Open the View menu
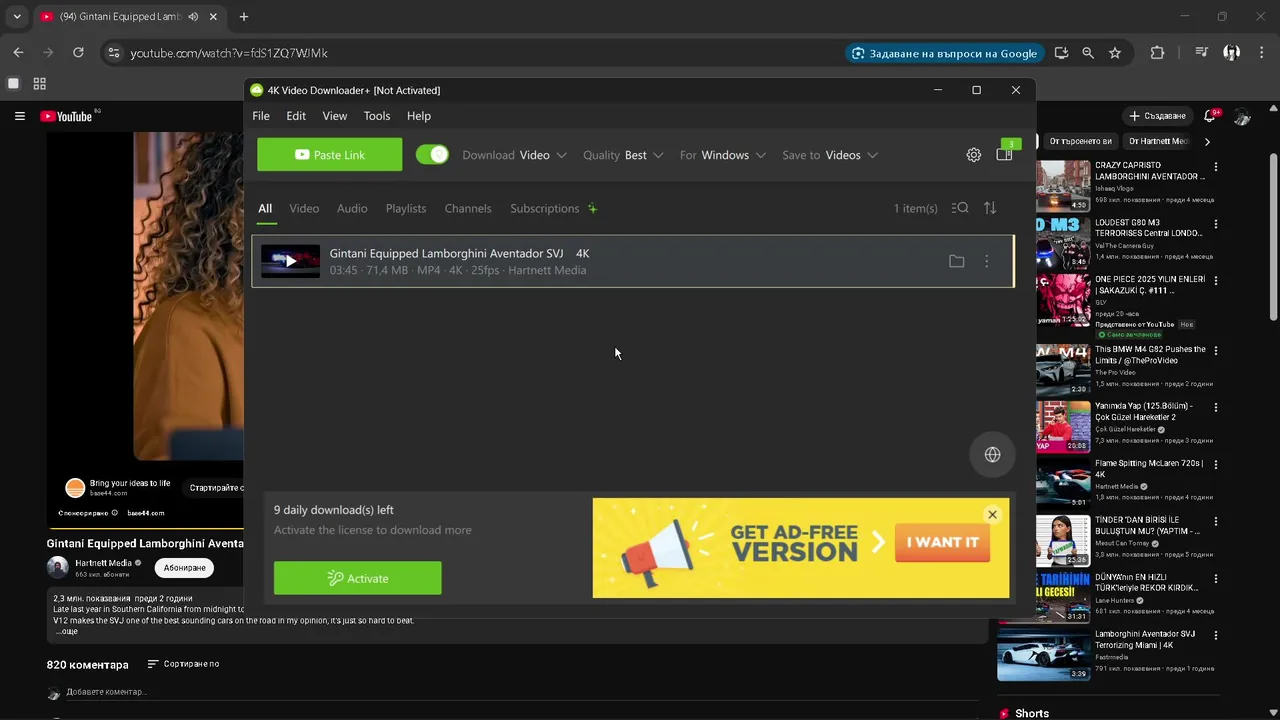Screen dimensions: 1280x720 (335, 116)
